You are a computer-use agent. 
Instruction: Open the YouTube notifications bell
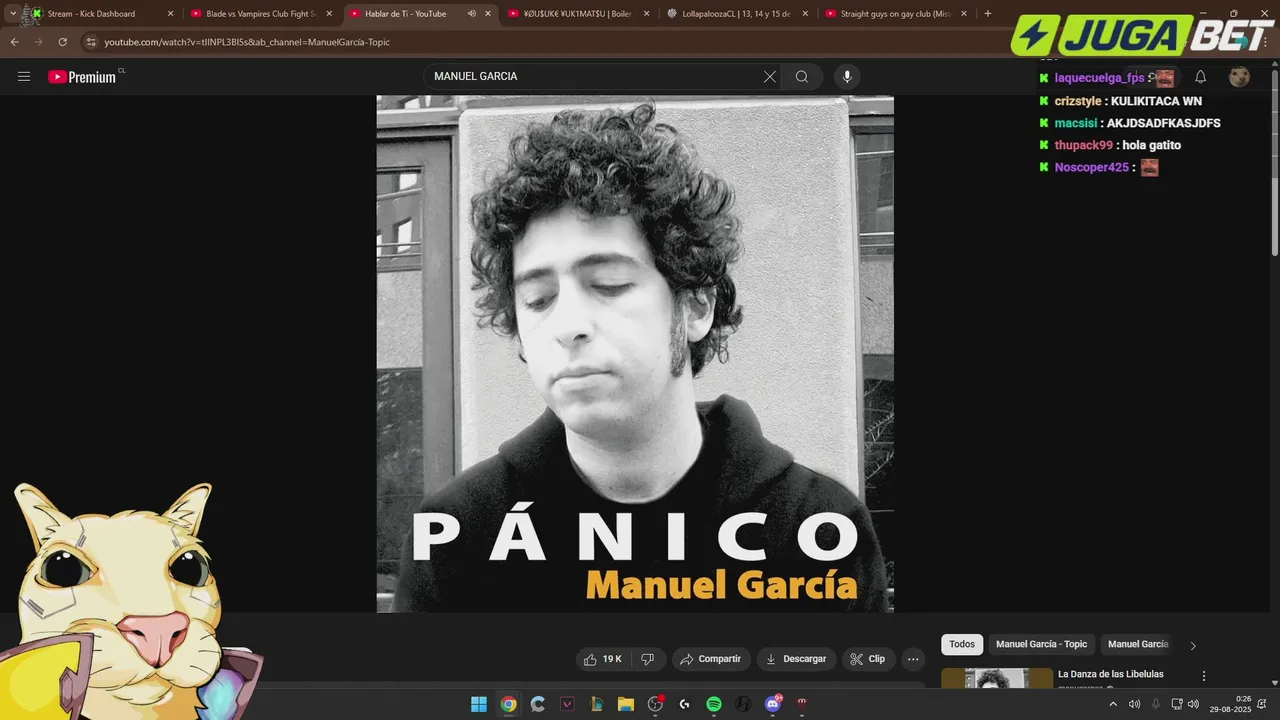[1201, 77]
